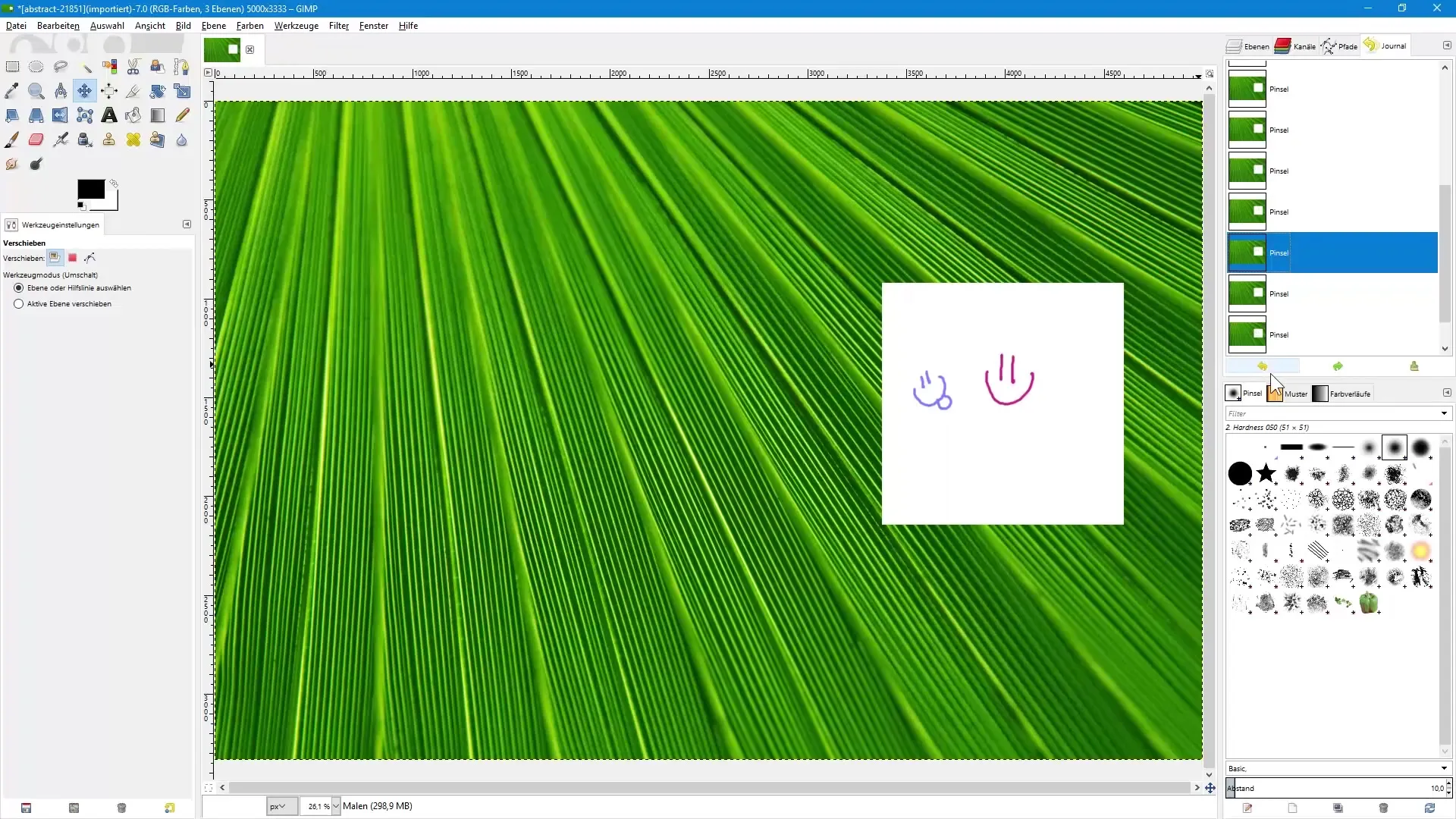
Task: Clear the undo history in Journal
Action: (x=1414, y=366)
